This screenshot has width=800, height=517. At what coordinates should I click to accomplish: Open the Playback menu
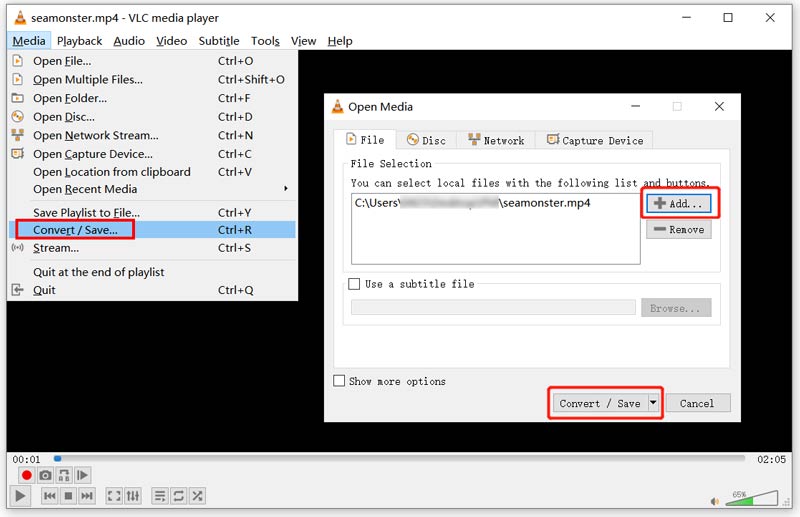pos(80,41)
